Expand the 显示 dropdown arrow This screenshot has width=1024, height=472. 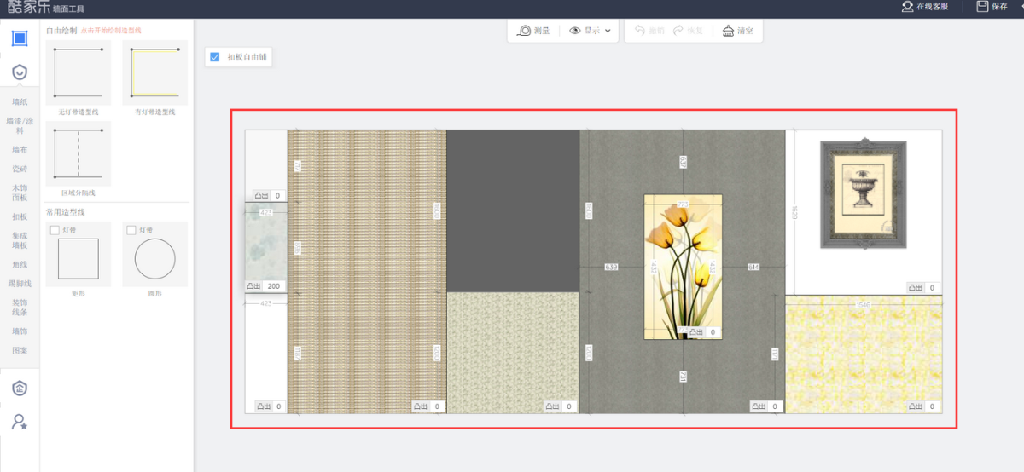click(608, 31)
